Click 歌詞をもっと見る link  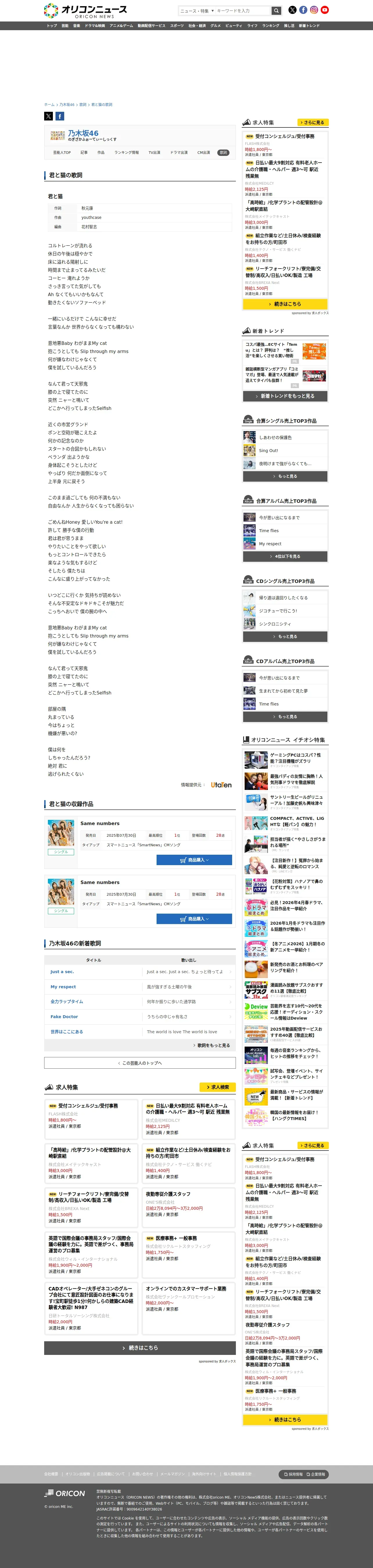[x=212, y=1045]
